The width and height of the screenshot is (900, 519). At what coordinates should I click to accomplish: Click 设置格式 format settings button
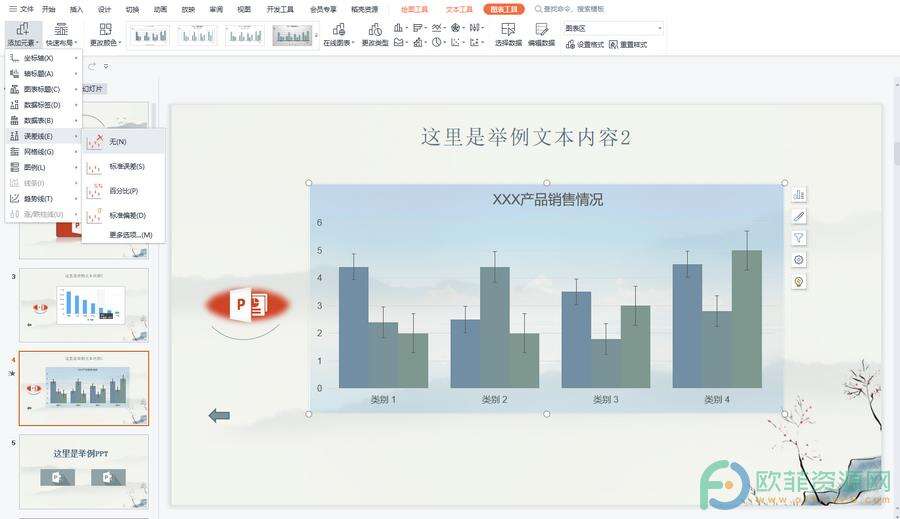point(584,44)
